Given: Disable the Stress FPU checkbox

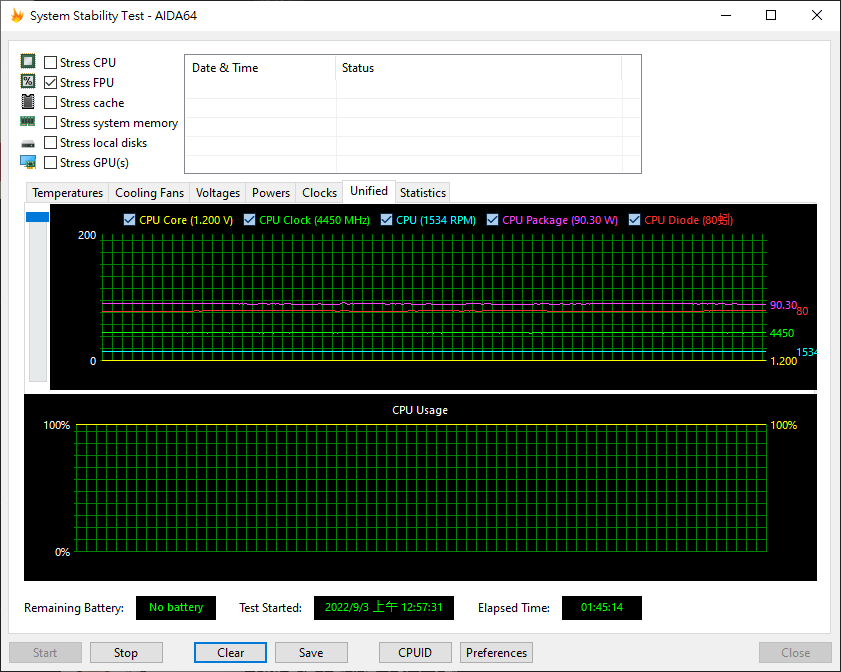Looking at the screenshot, I should (50, 82).
